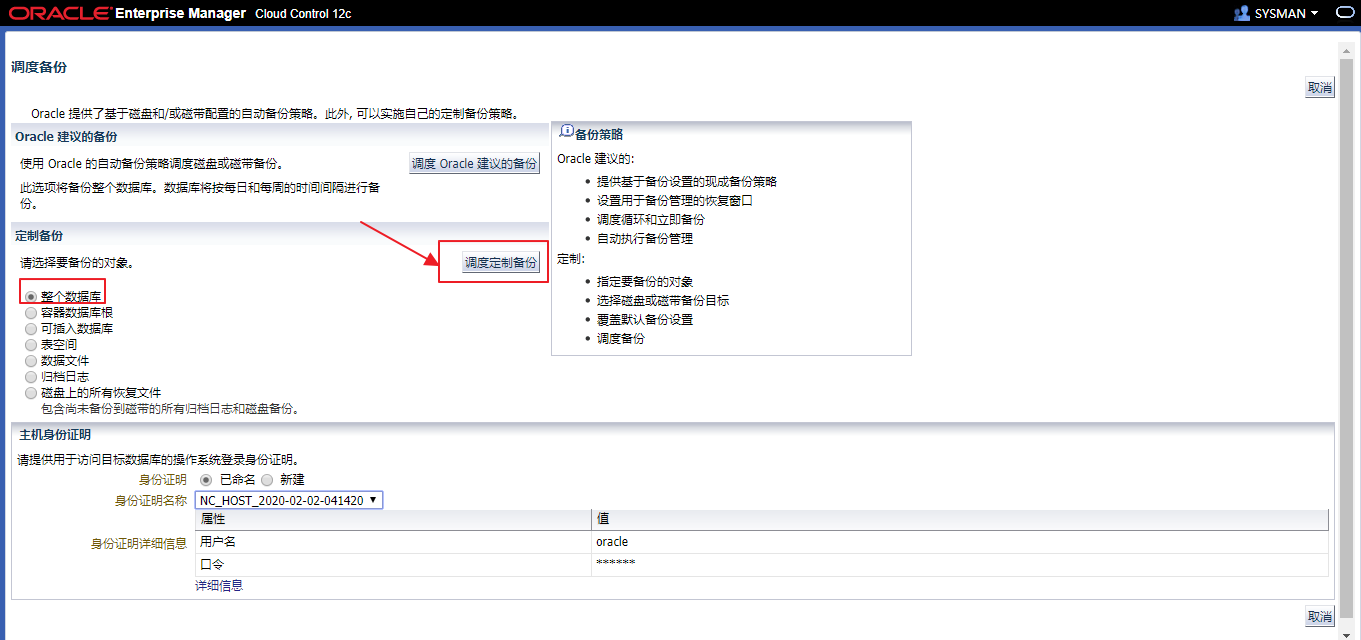Choose the 容器数据库根 option
This screenshot has height=640, width=1361.
(31, 313)
